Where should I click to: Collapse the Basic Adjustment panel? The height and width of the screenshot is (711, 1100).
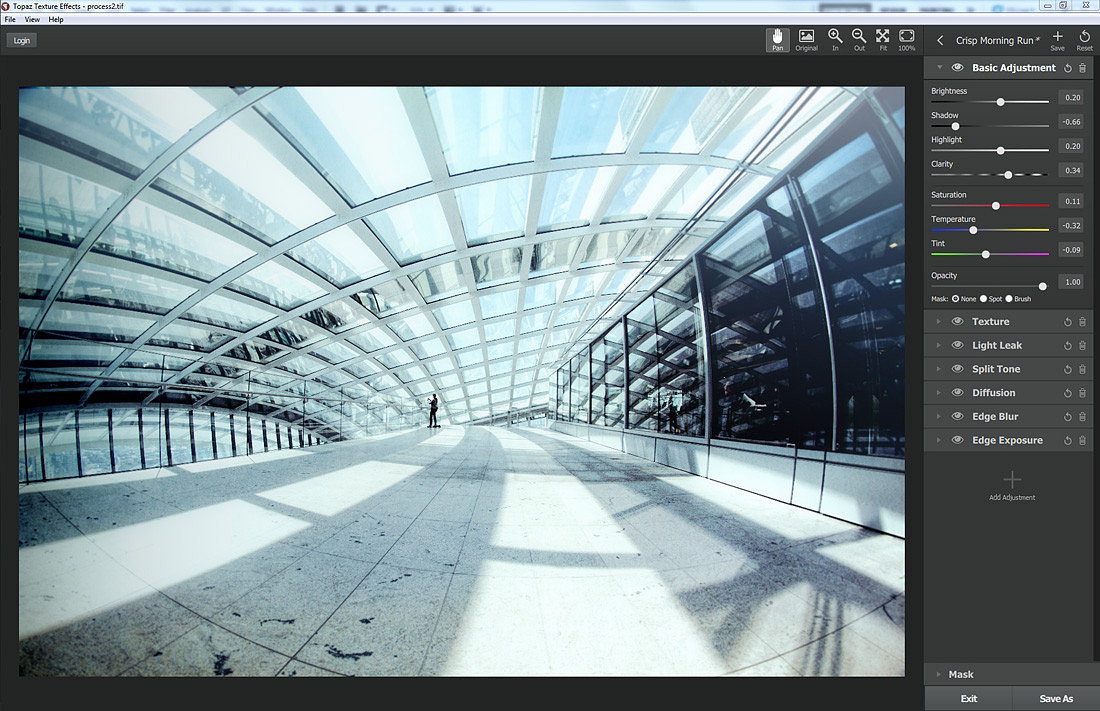tap(939, 67)
